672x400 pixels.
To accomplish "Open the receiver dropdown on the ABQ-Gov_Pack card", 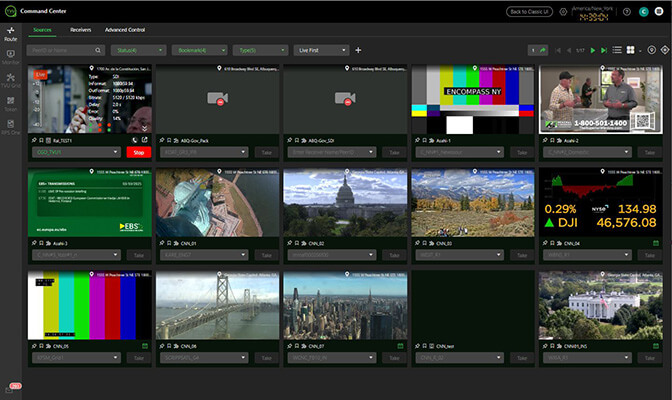I will click(x=204, y=152).
